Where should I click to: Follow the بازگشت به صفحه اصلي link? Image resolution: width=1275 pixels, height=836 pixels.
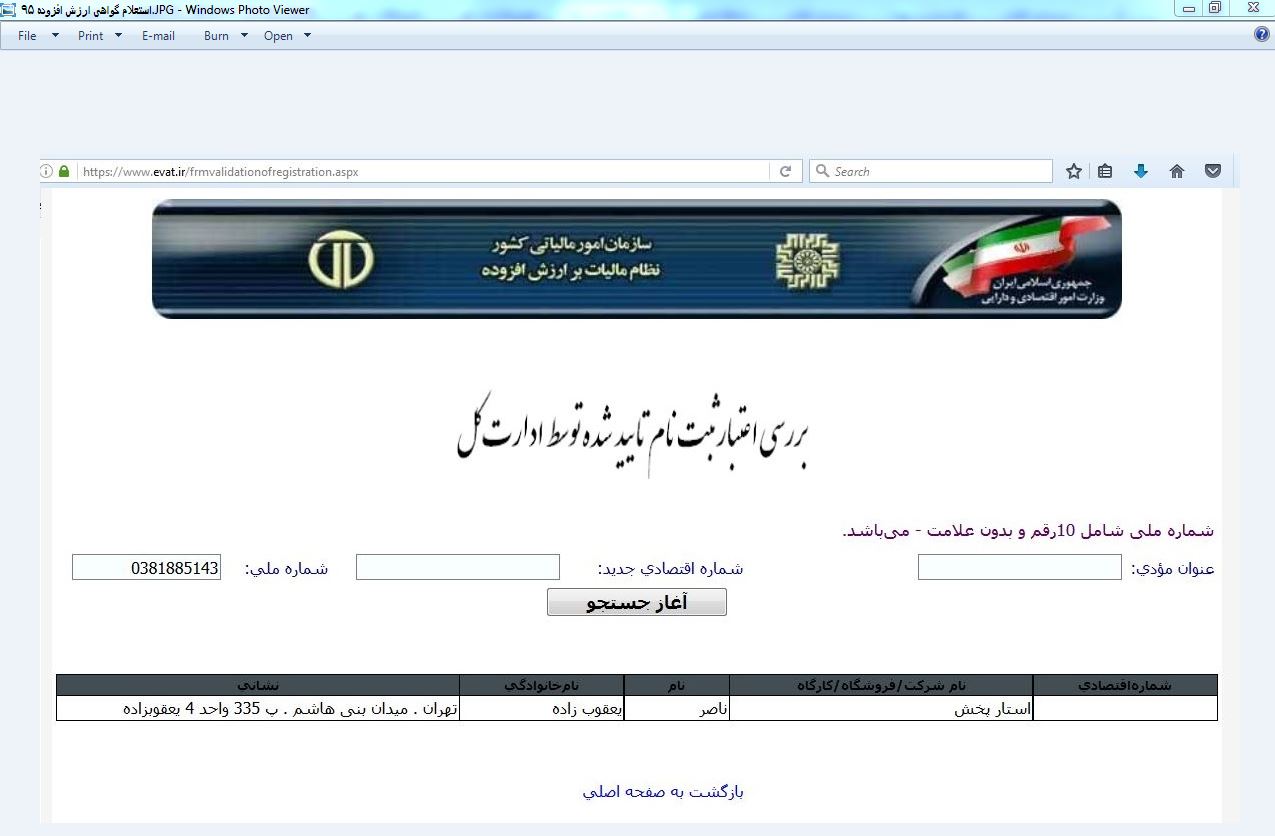click(663, 792)
